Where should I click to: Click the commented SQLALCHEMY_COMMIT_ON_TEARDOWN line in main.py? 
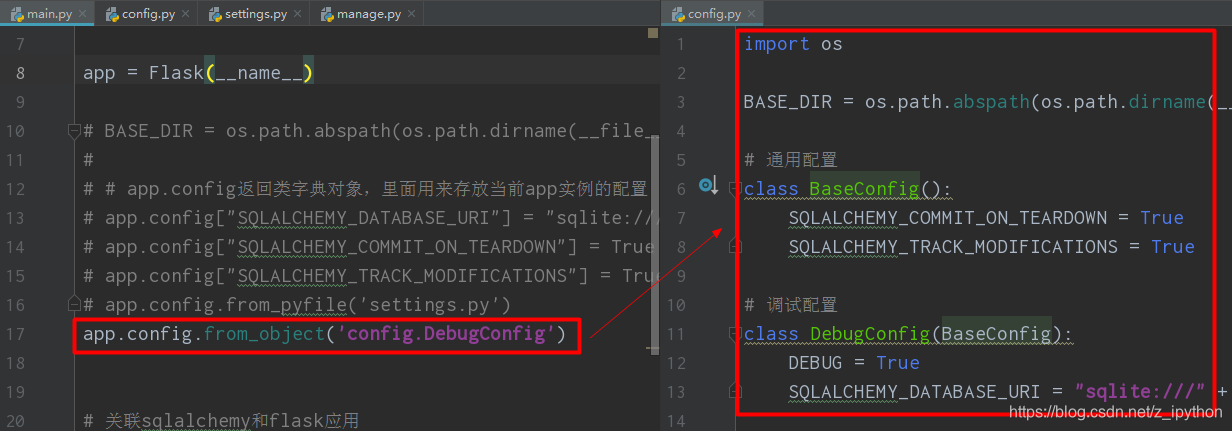[x=368, y=246]
